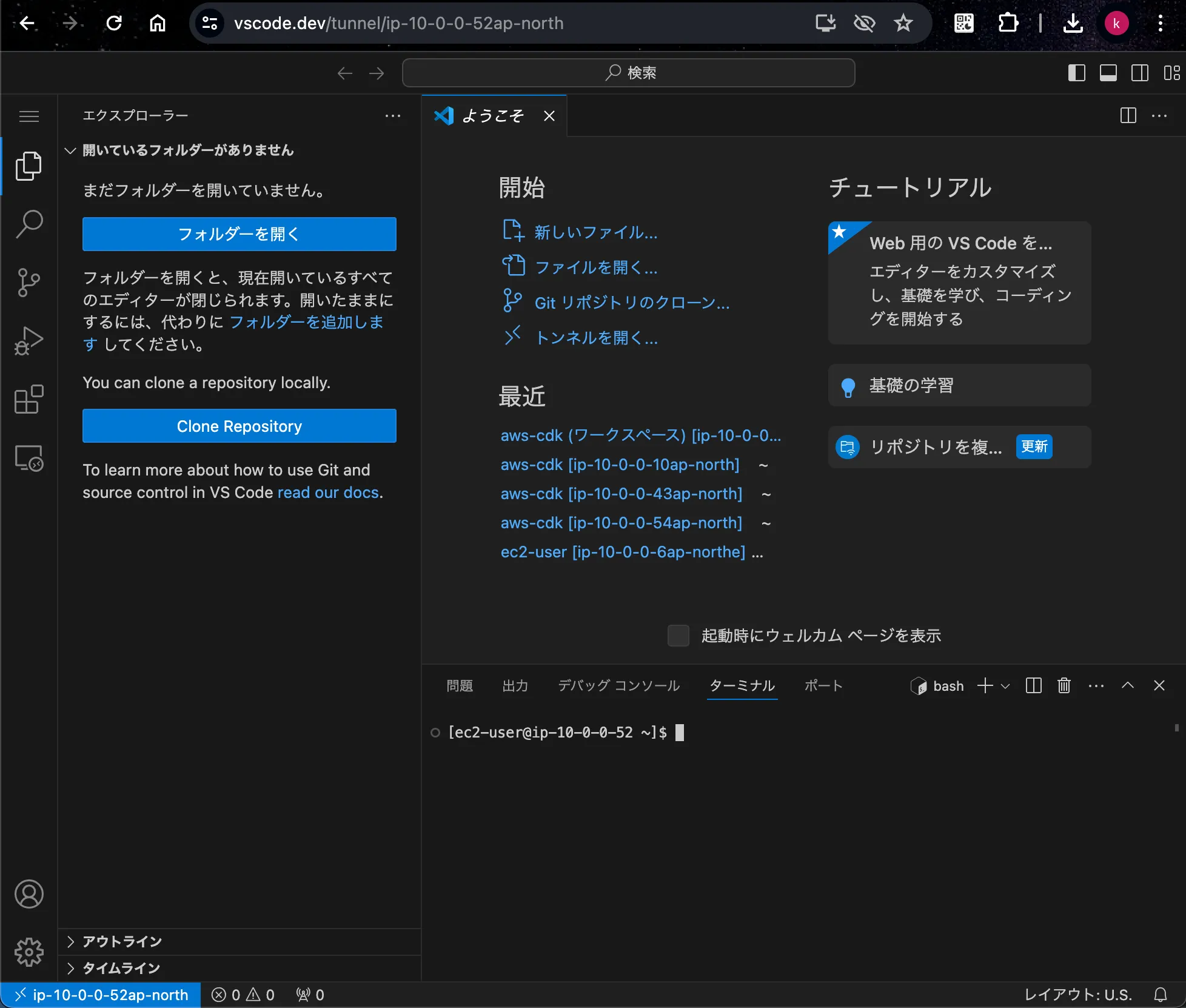1186x1008 pixels.
Task: Open the errors and warnings status item
Action: [243, 995]
